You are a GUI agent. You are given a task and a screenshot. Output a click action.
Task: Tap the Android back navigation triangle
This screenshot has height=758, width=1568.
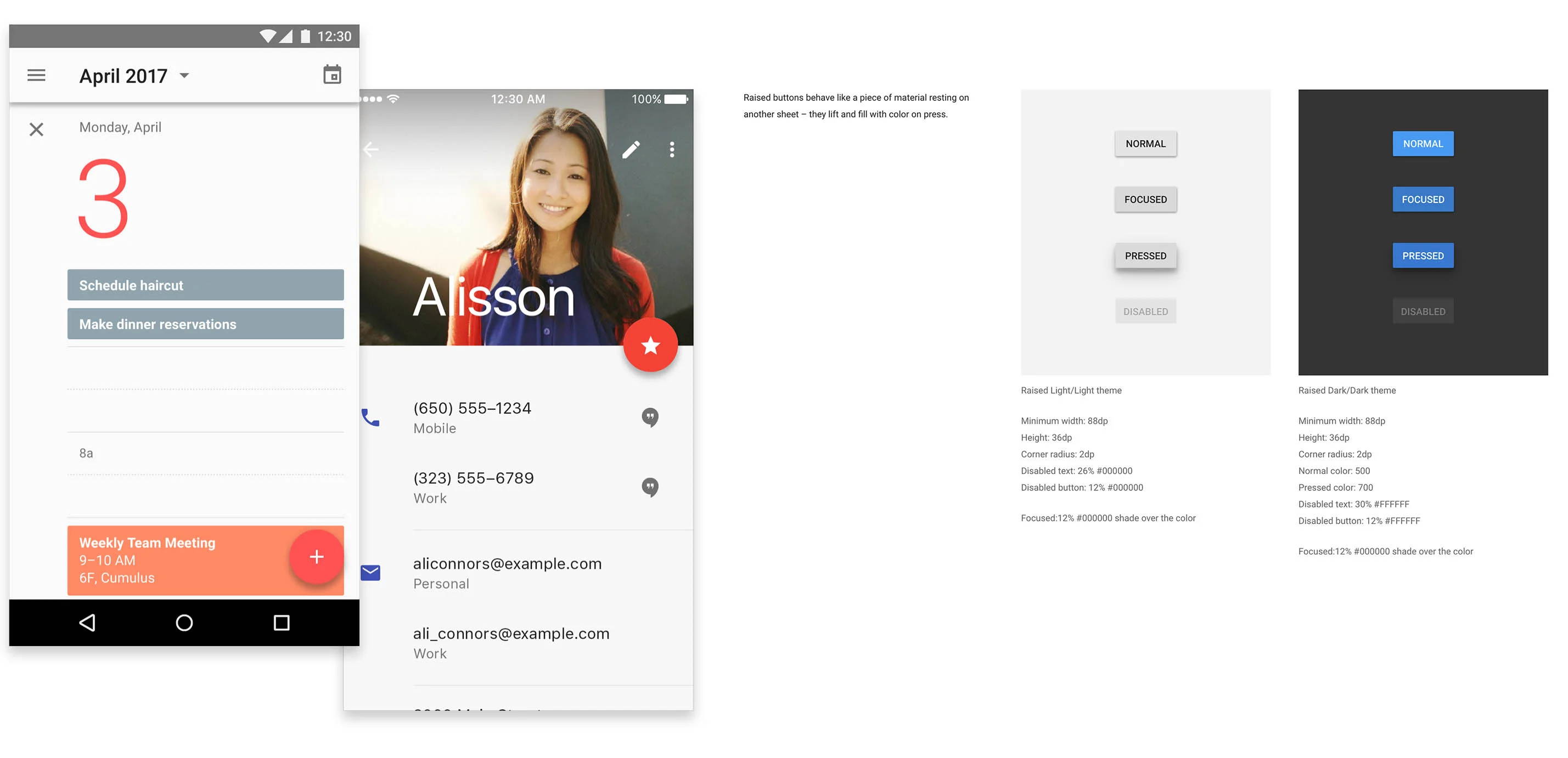pyautogui.click(x=87, y=623)
